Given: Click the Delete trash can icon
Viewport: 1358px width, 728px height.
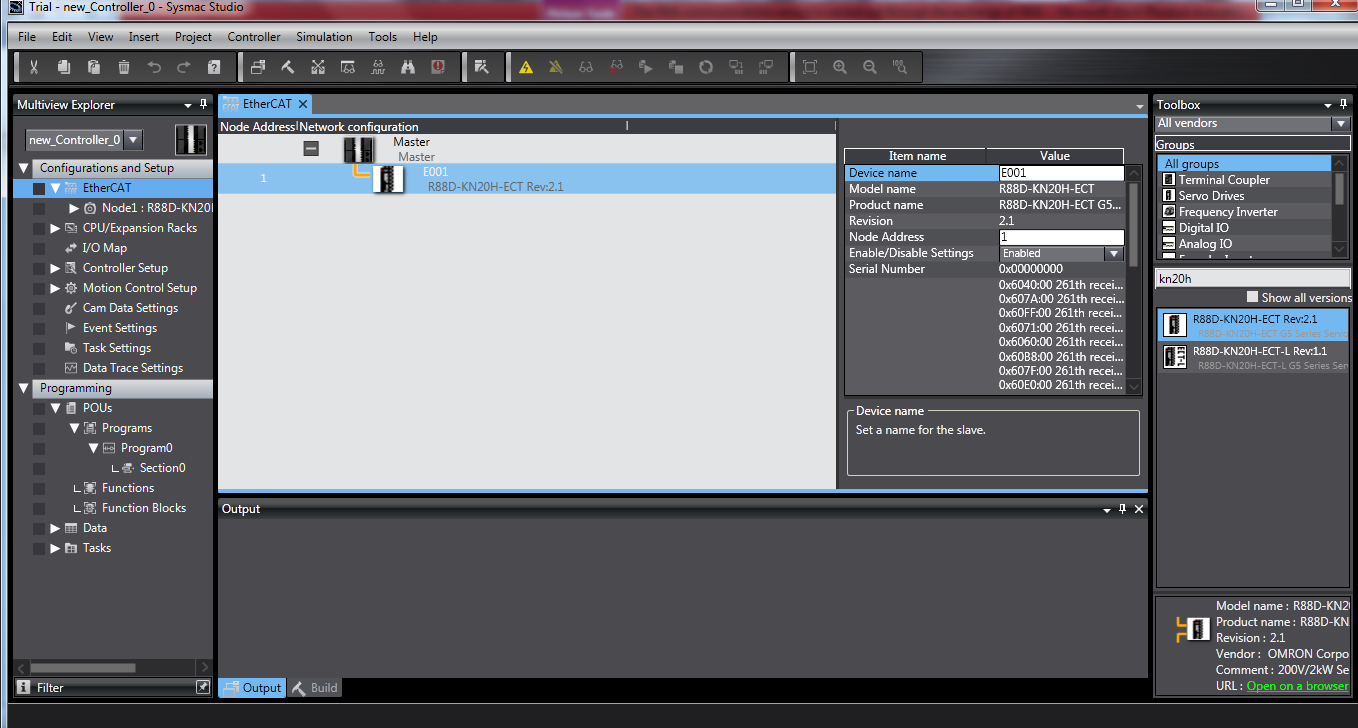Looking at the screenshot, I should [124, 67].
